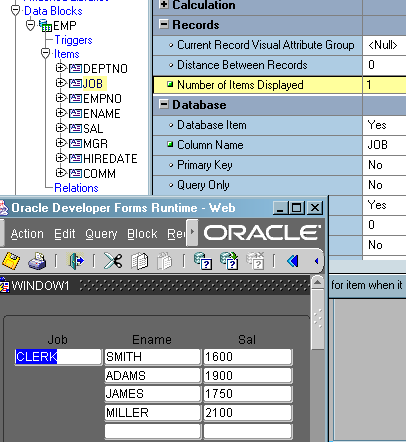Click the COMM item icon
The image size is (406, 442).
(75, 173)
